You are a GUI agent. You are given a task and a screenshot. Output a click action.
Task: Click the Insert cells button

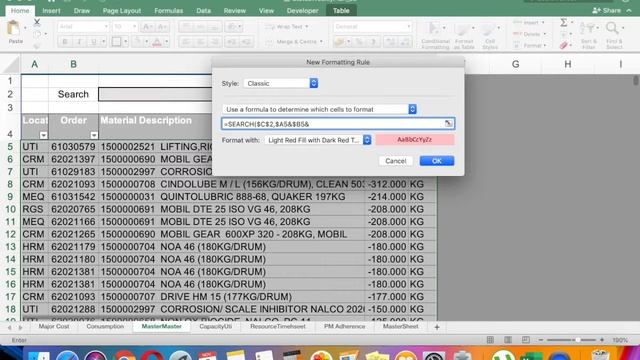(530, 22)
